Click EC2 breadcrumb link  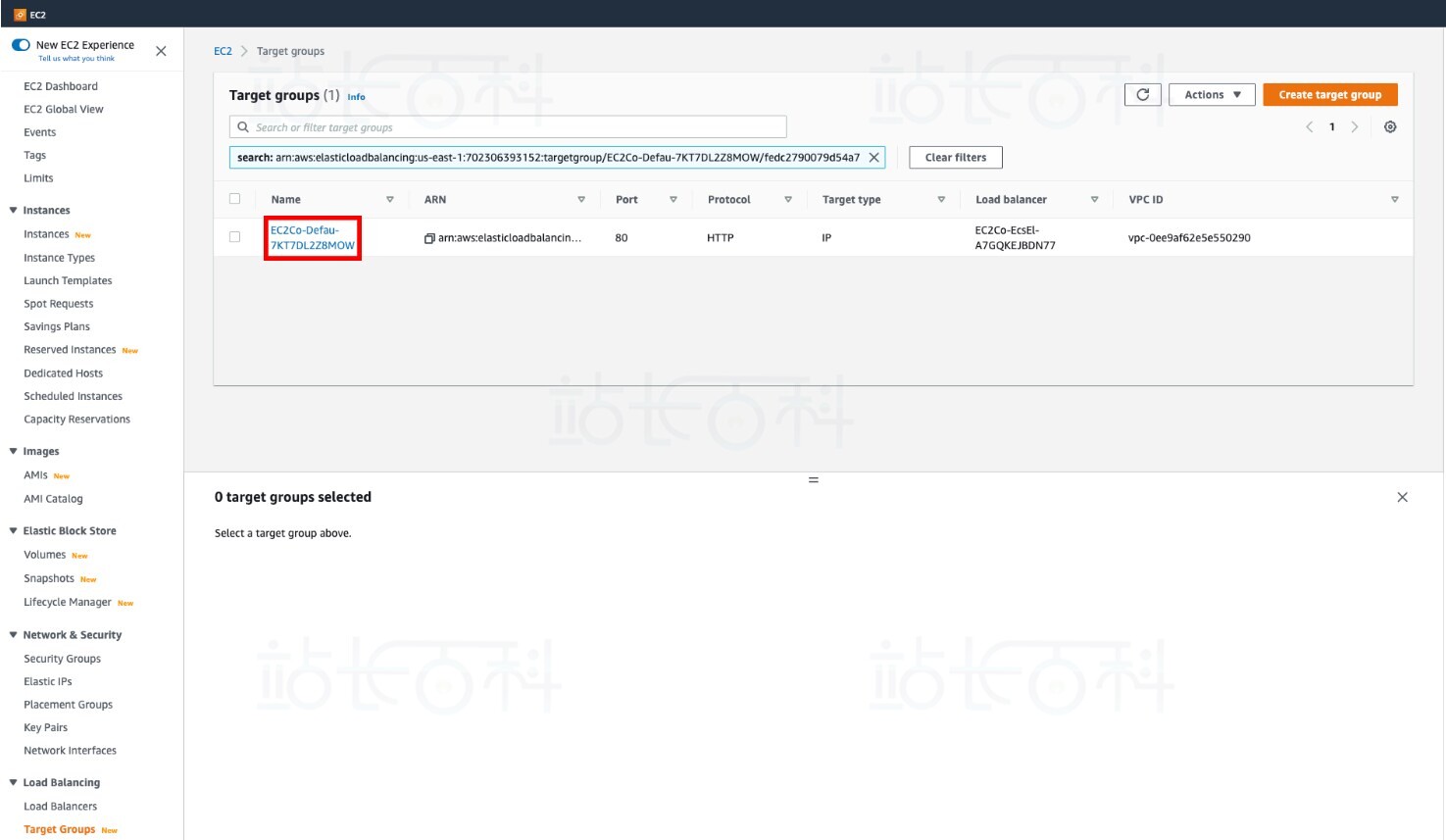[x=223, y=51]
